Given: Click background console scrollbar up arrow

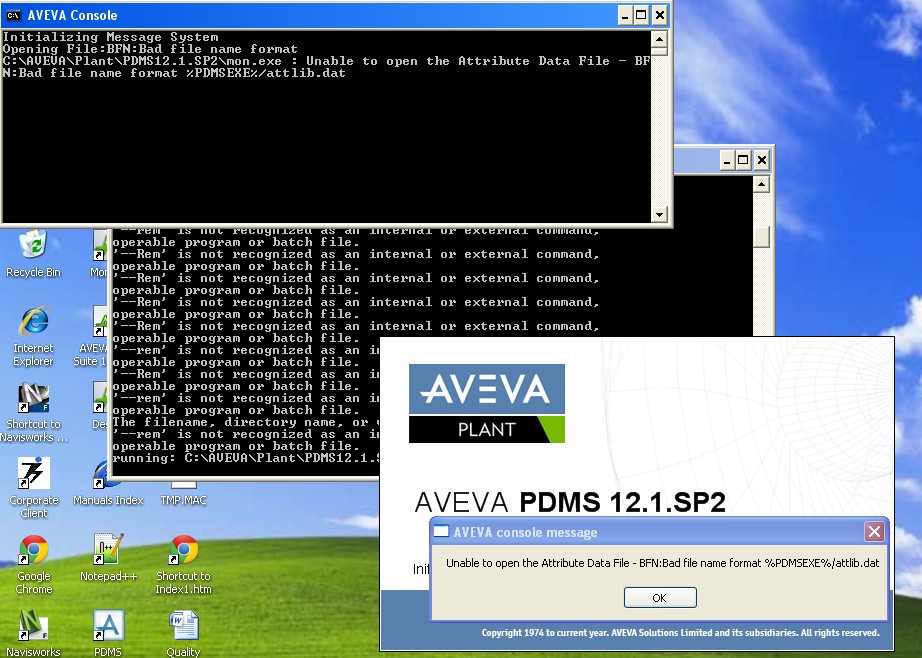Looking at the screenshot, I should click(x=761, y=185).
